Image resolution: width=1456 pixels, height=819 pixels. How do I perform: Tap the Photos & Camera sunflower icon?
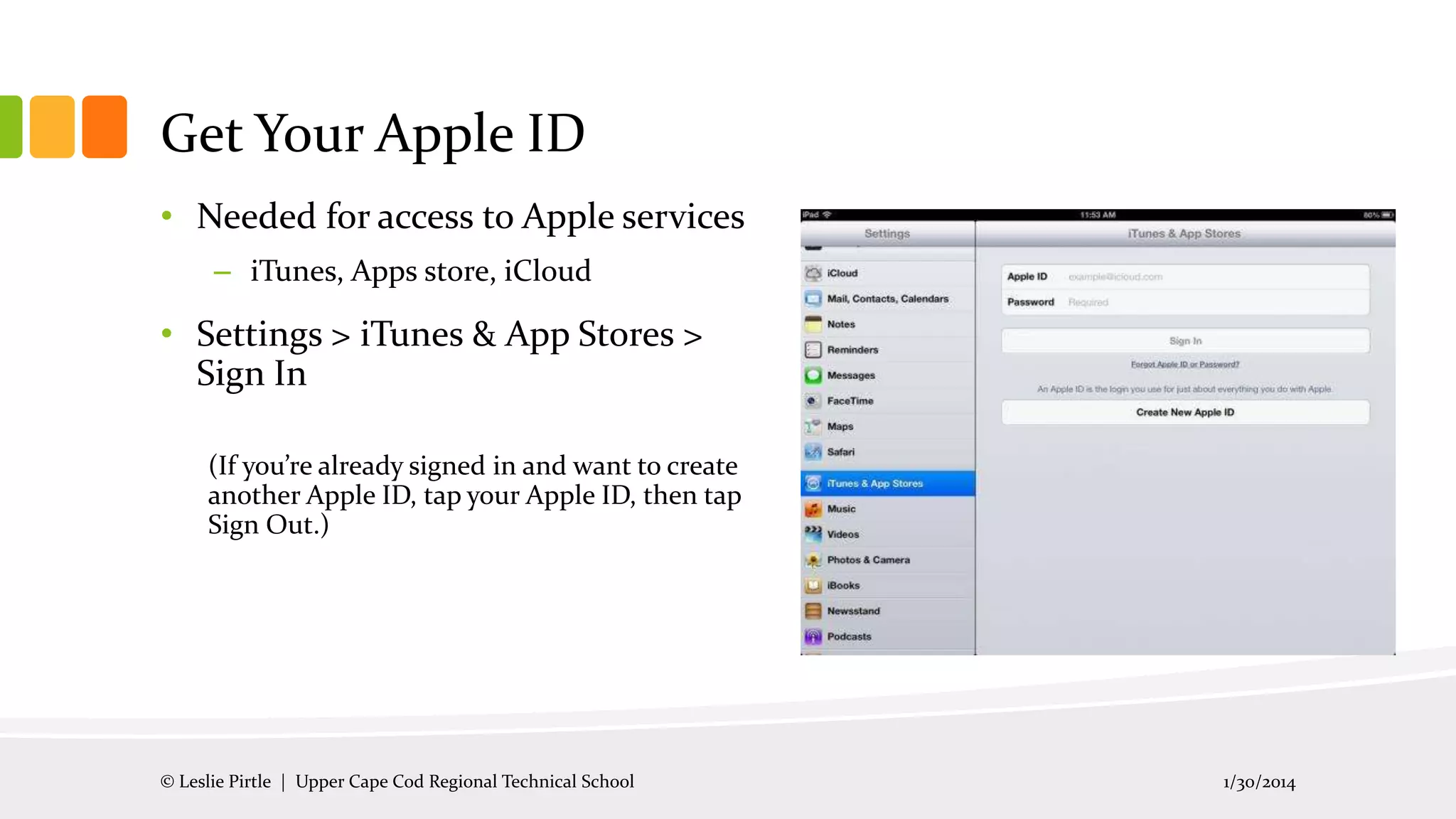pos(813,560)
